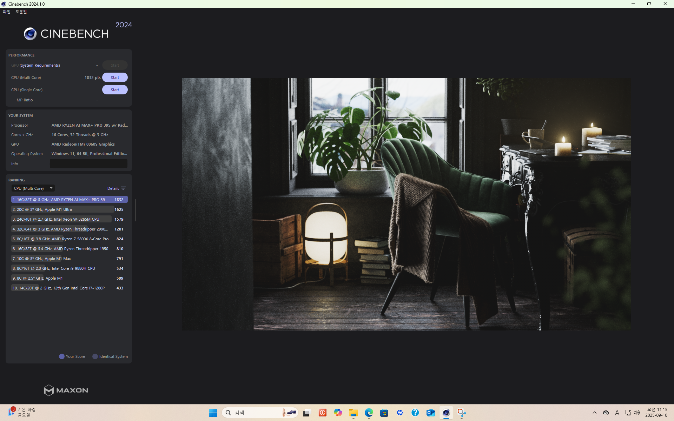This screenshot has height=421, width=674.
Task: Open the first menu in the menu bar
Action: pyautogui.click(x=6, y=12)
